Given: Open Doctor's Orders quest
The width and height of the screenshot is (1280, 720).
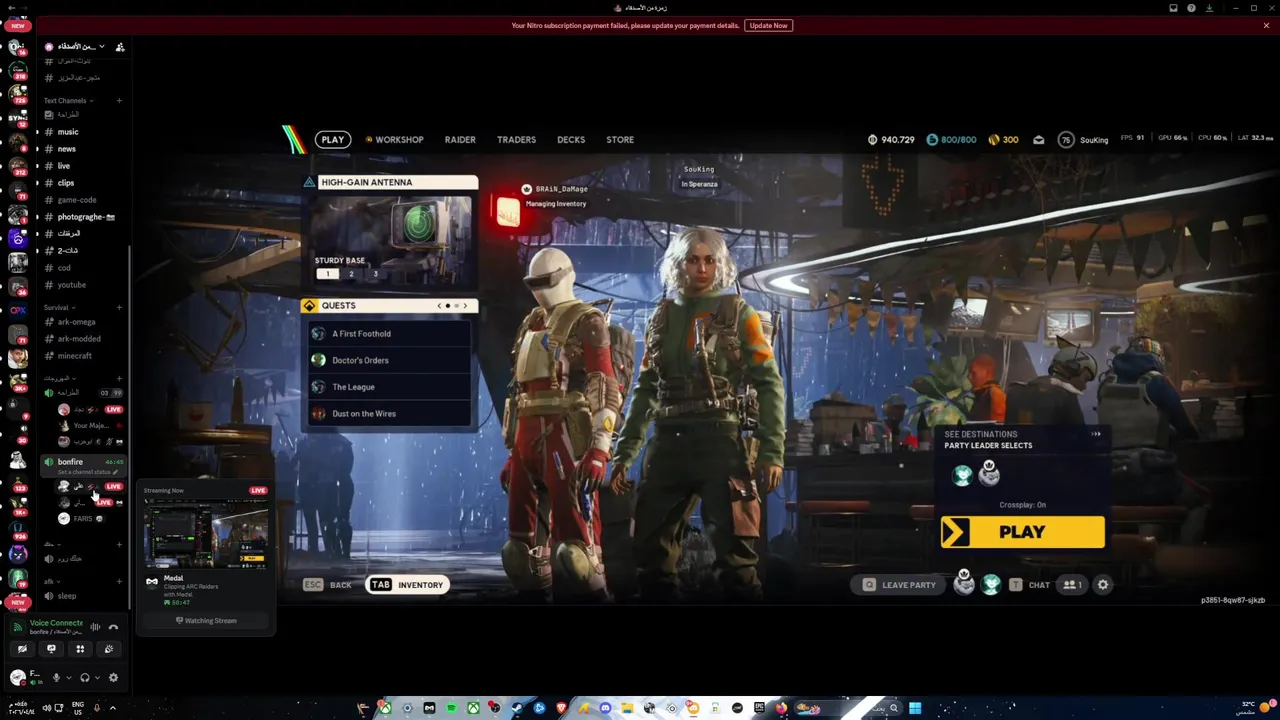Looking at the screenshot, I should coord(389,360).
